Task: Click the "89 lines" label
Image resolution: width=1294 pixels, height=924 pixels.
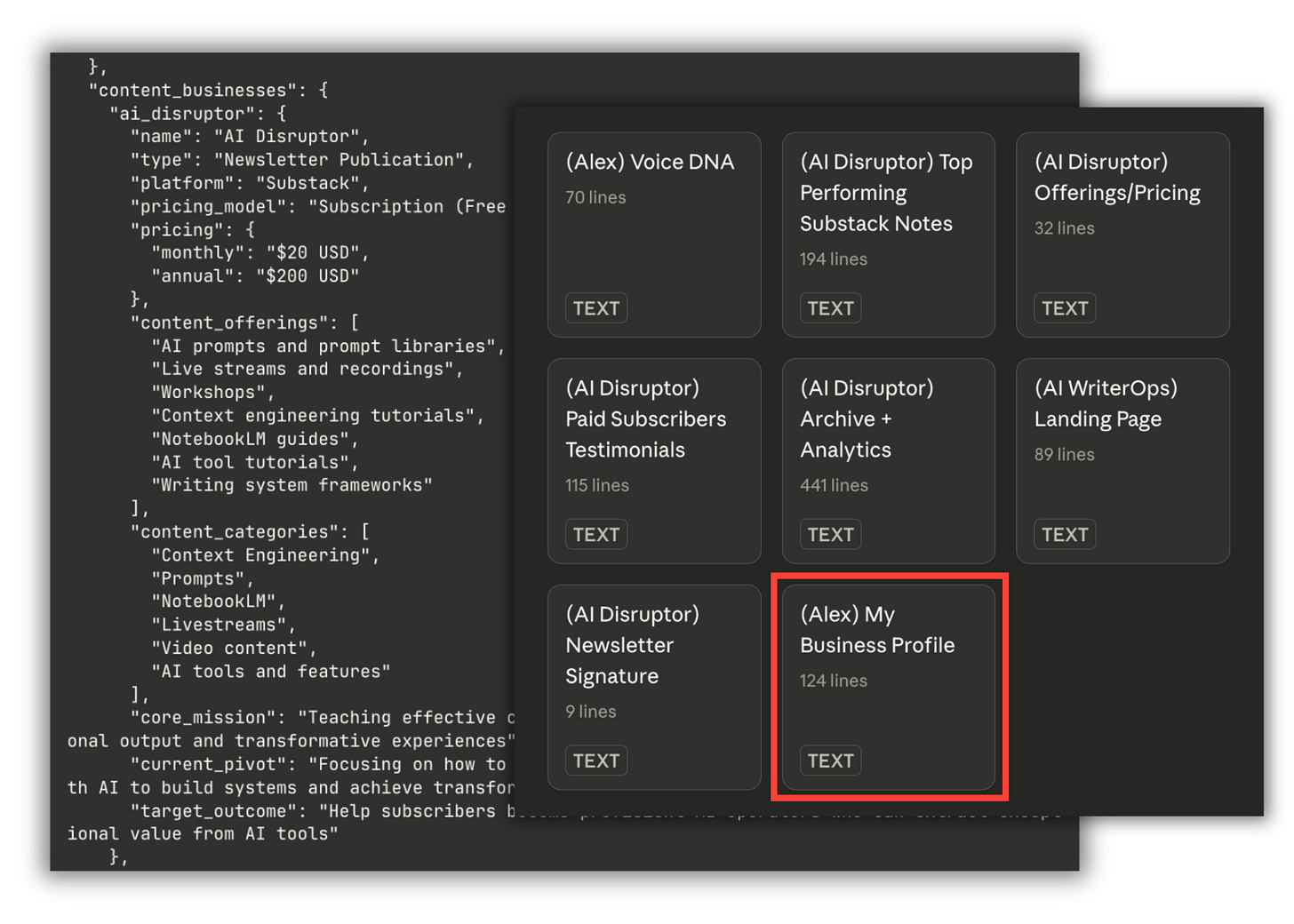Action: click(x=1064, y=454)
